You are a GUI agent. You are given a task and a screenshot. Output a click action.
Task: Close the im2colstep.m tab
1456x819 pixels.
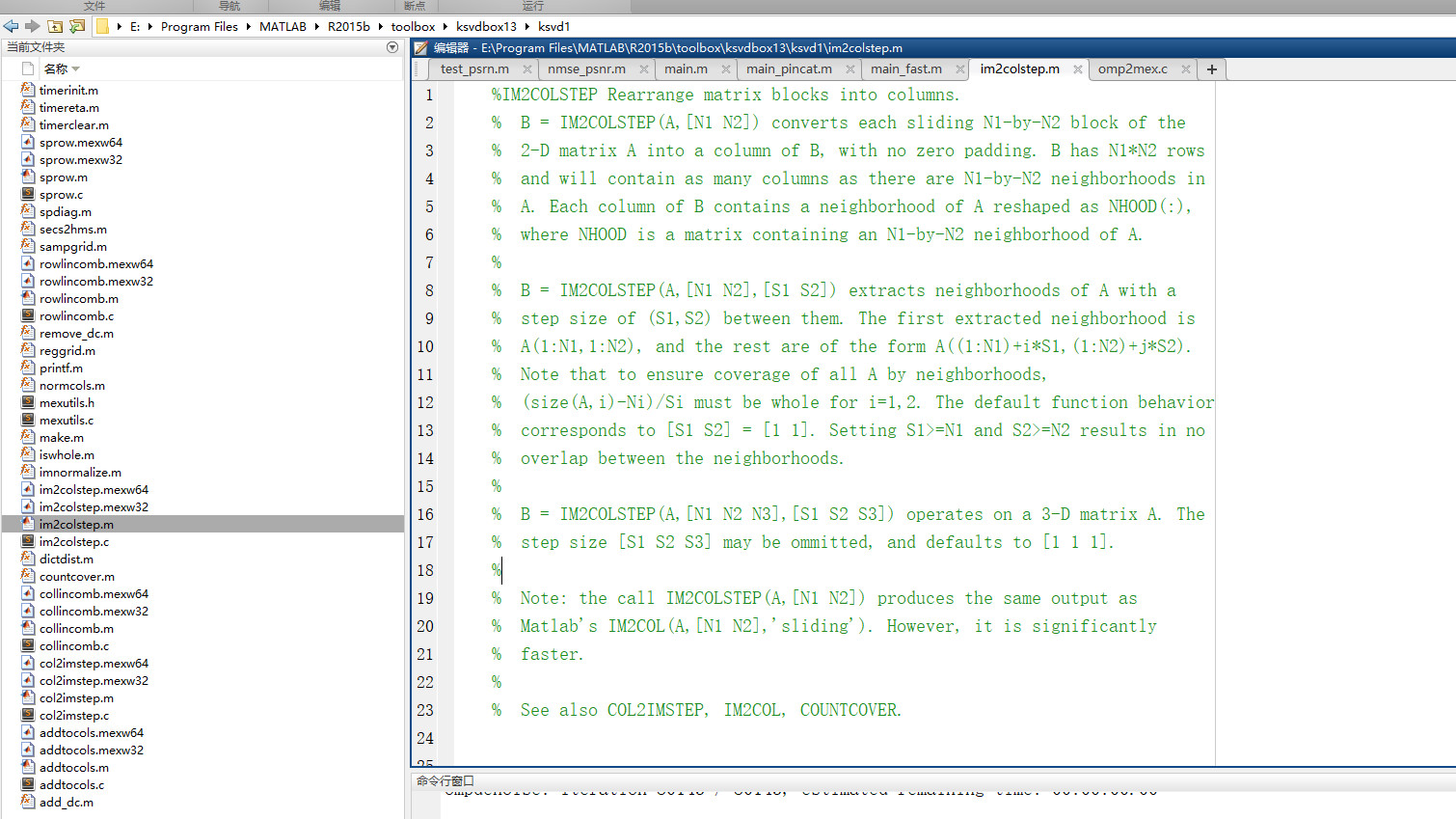[x=1078, y=68]
